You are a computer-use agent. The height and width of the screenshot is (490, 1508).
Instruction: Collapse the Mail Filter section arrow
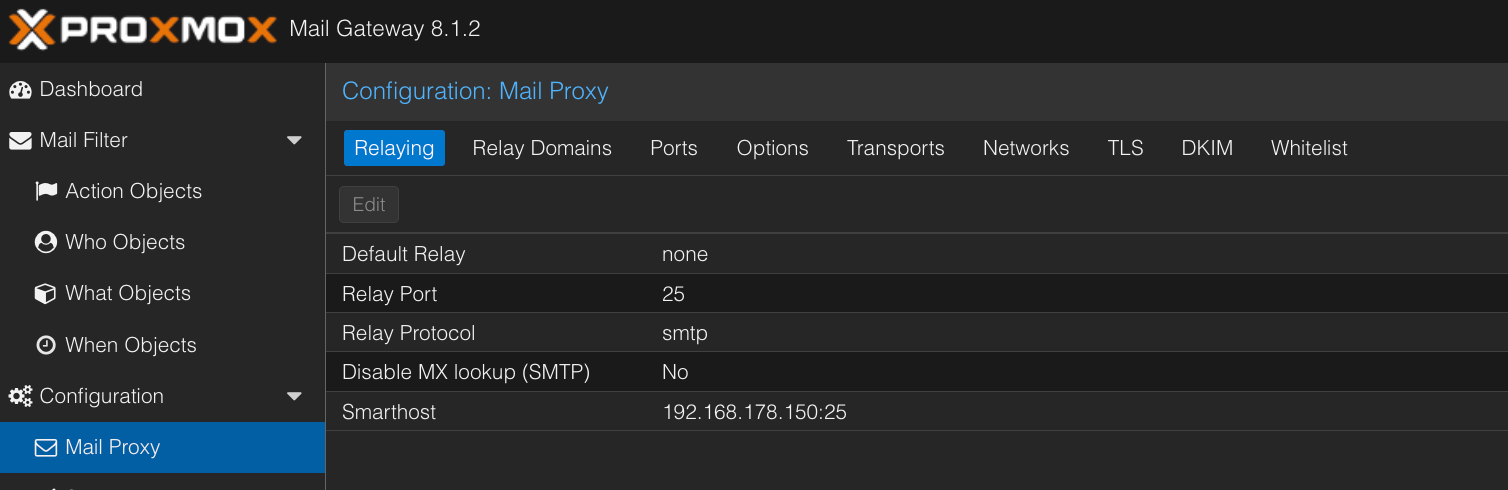(x=294, y=141)
